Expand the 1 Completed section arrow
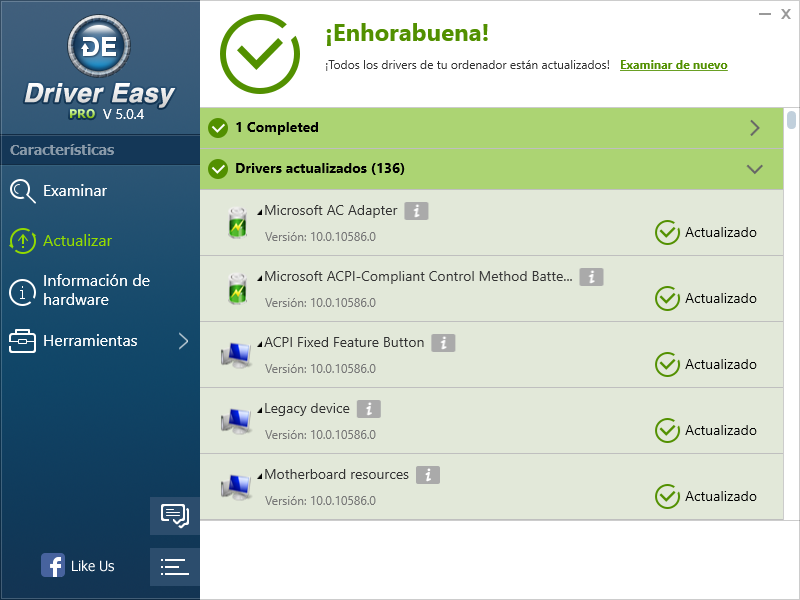This screenshot has height=600, width=800. [755, 128]
